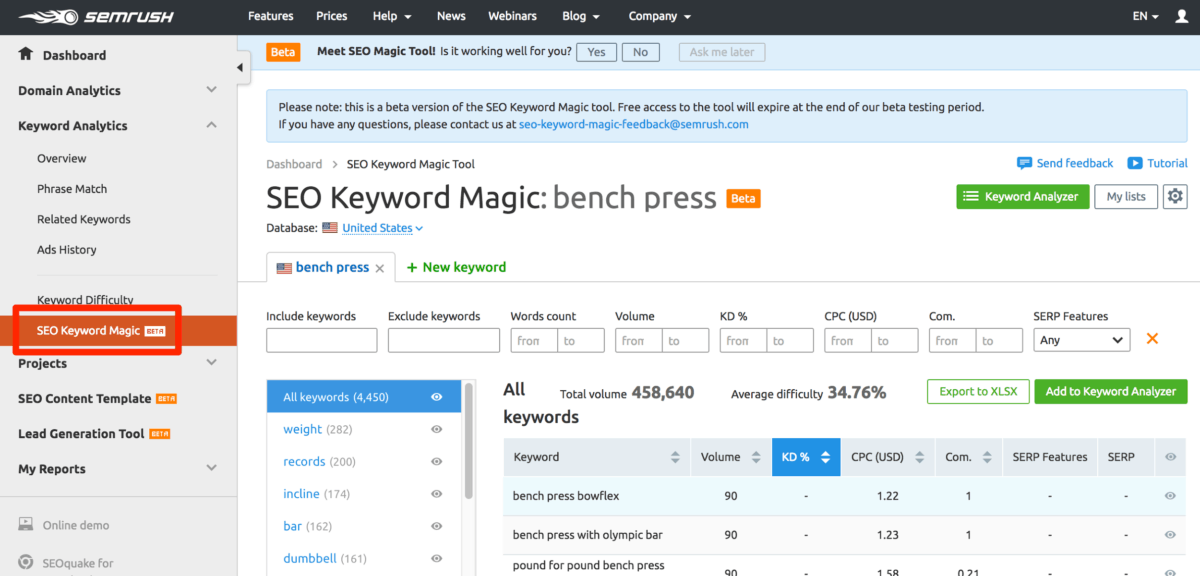Click the Volume from input field

tap(638, 340)
